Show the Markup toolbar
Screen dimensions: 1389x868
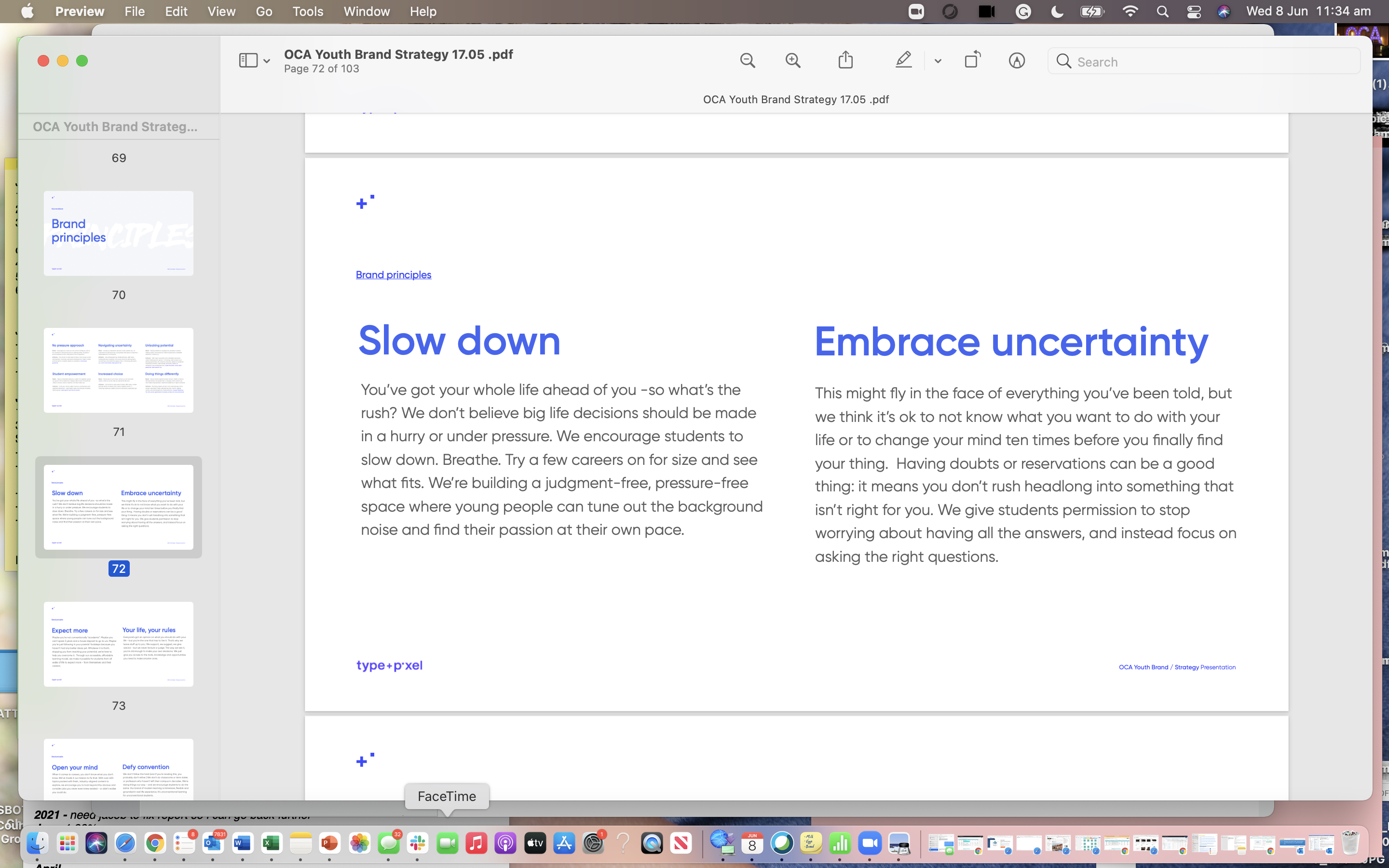tap(1017, 60)
